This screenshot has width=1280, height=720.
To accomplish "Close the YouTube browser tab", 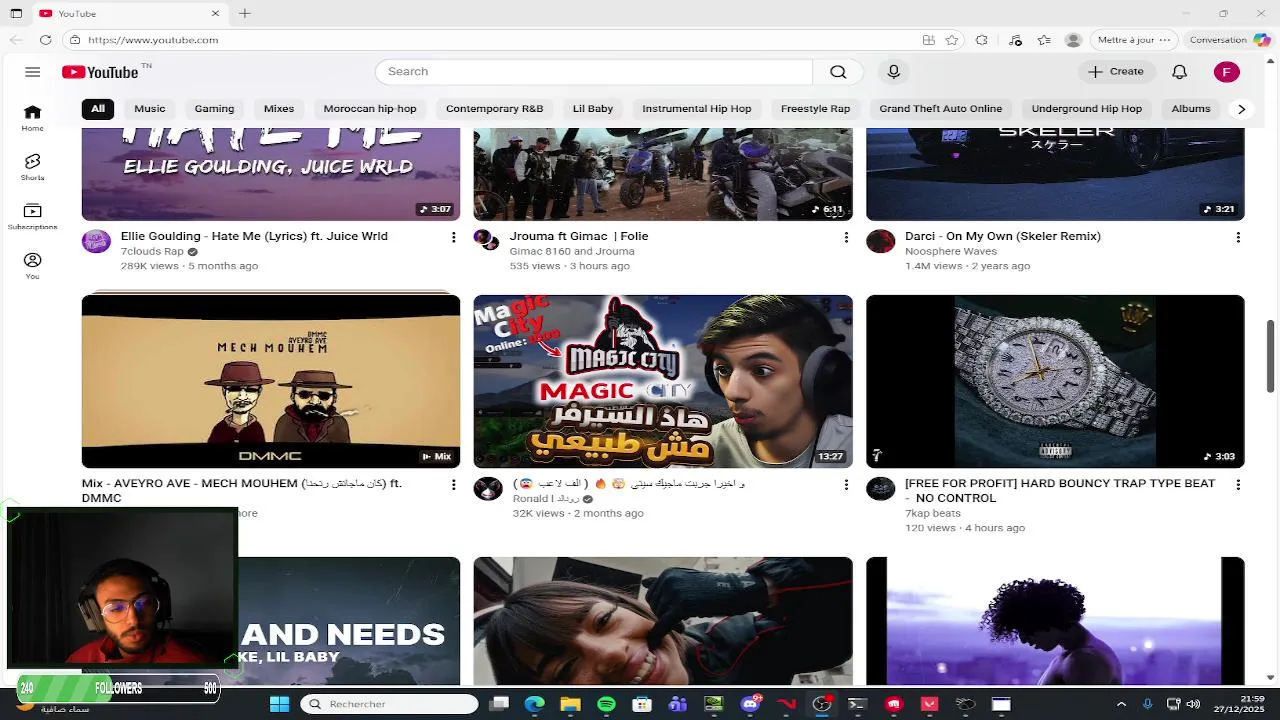I will coord(215,13).
